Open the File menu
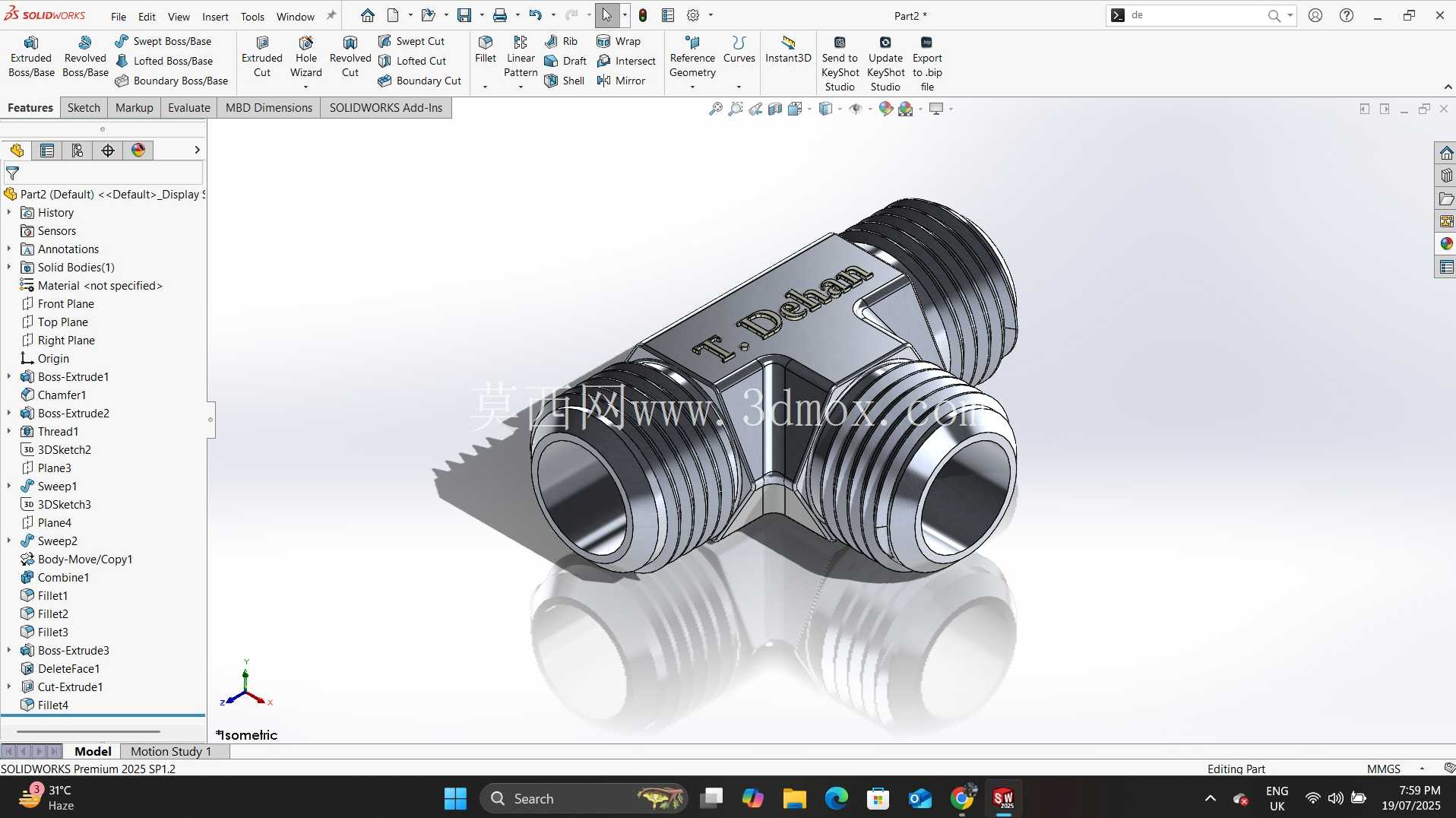1456x818 pixels. (x=119, y=16)
